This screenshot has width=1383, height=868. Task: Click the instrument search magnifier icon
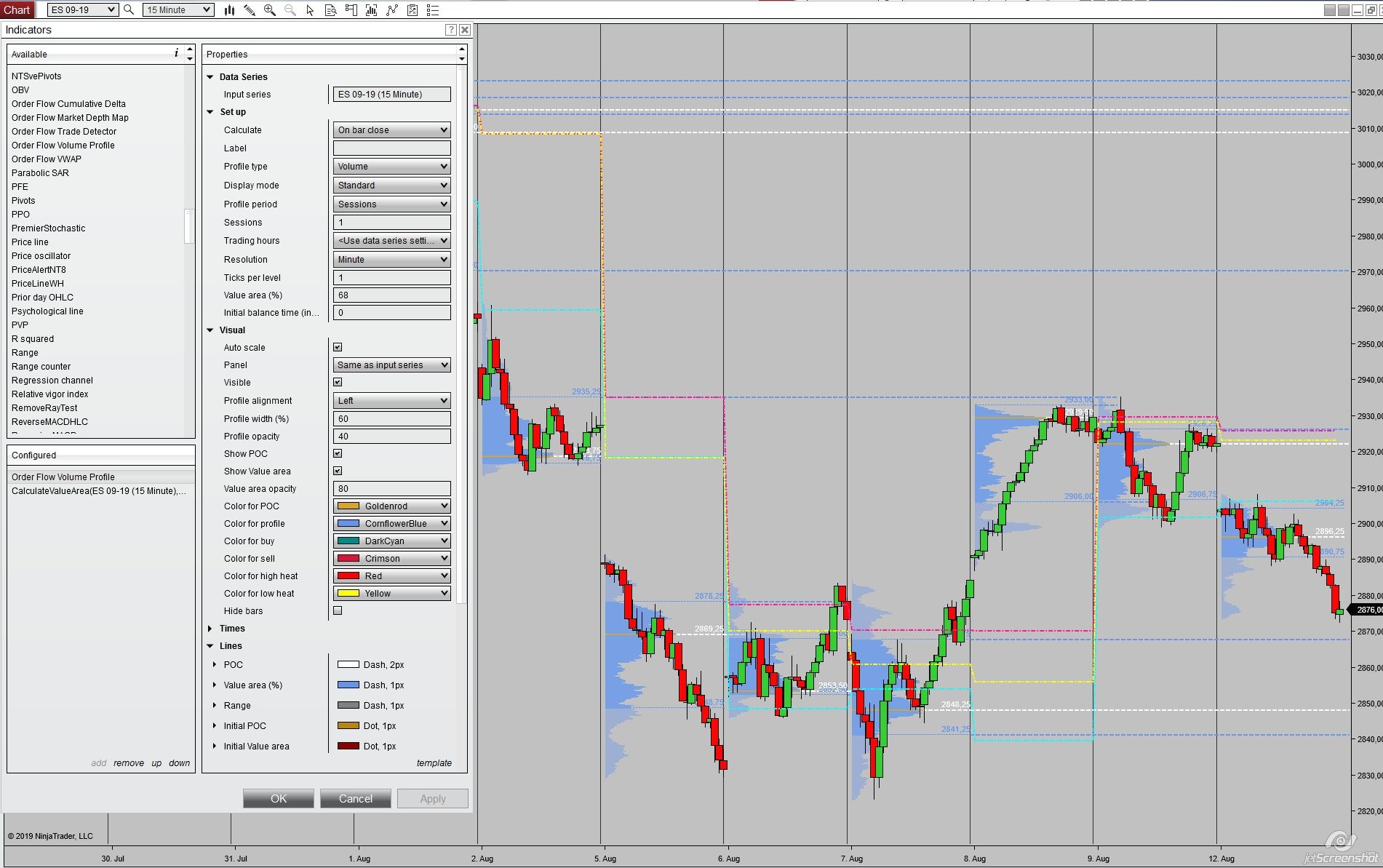click(x=129, y=9)
